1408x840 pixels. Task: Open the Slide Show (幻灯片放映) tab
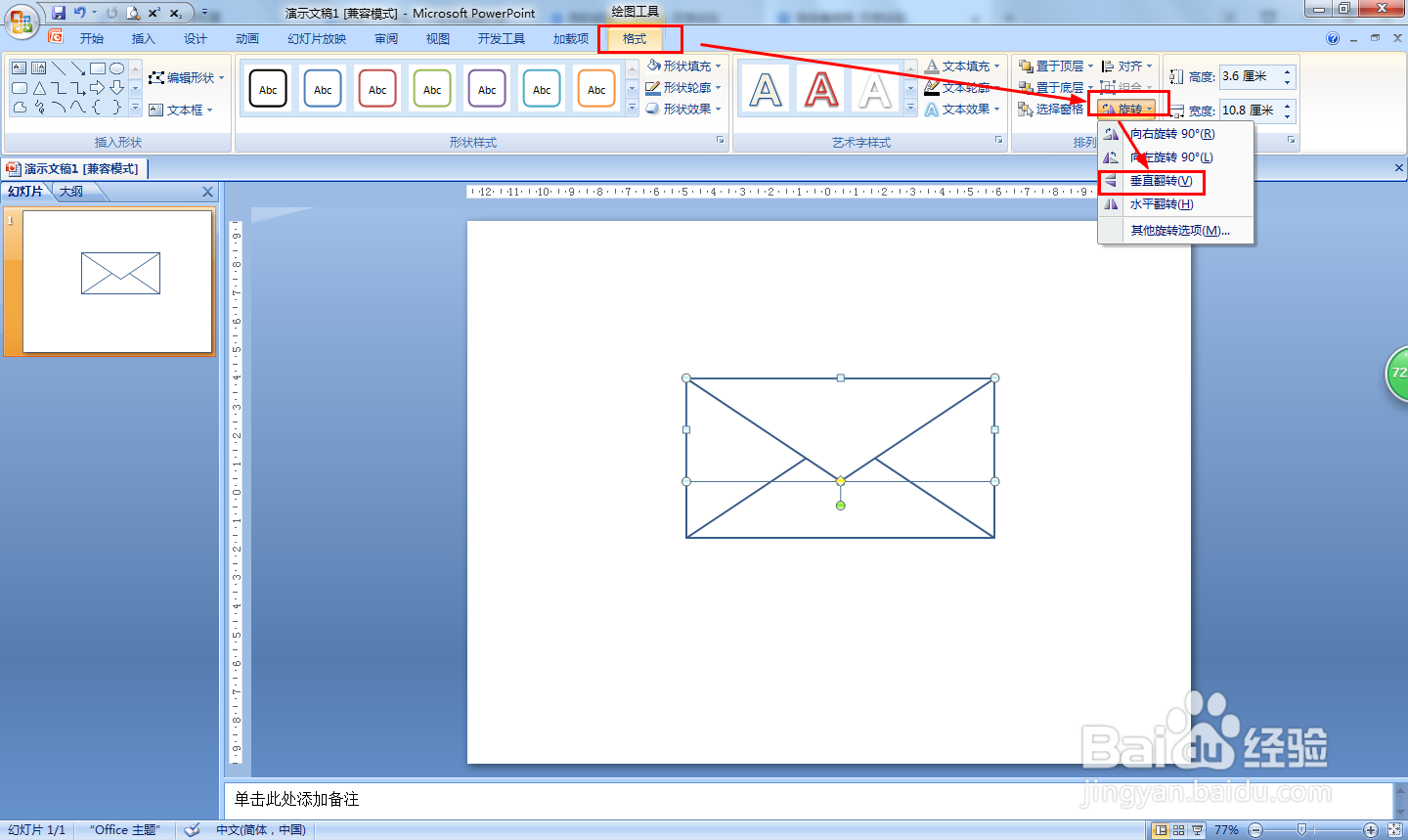pos(317,38)
